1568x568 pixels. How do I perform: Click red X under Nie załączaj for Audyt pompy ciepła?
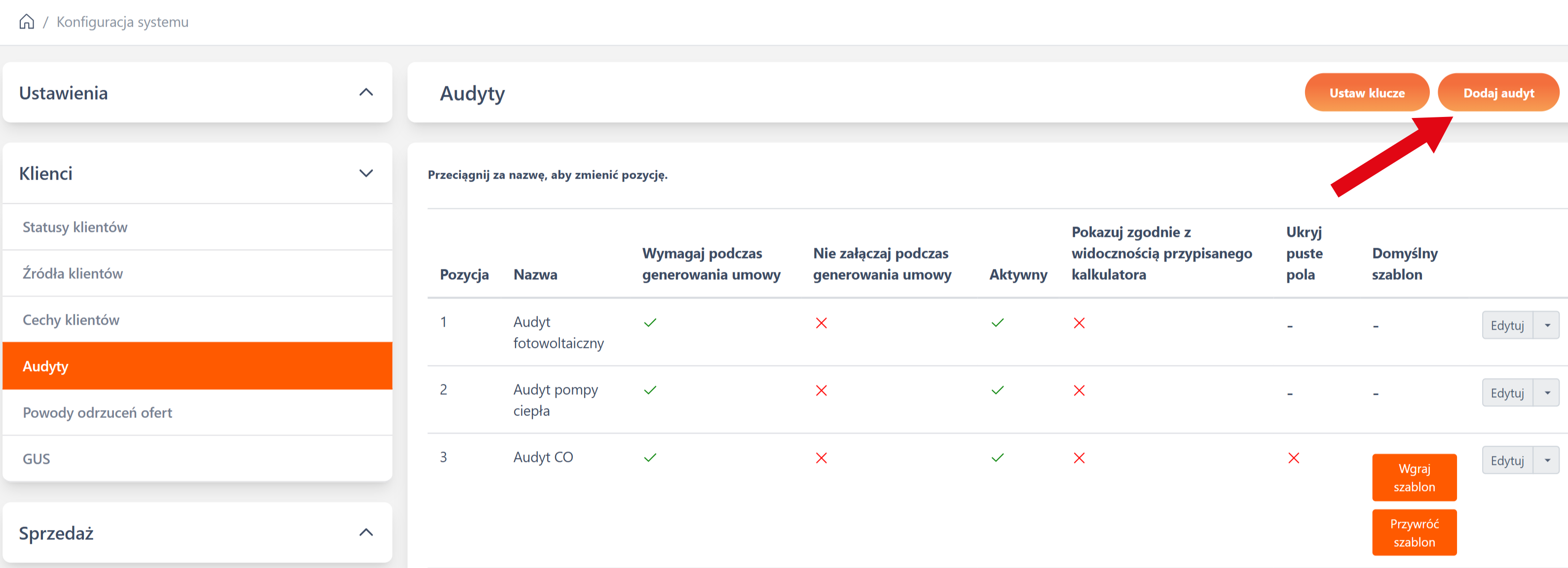point(821,390)
